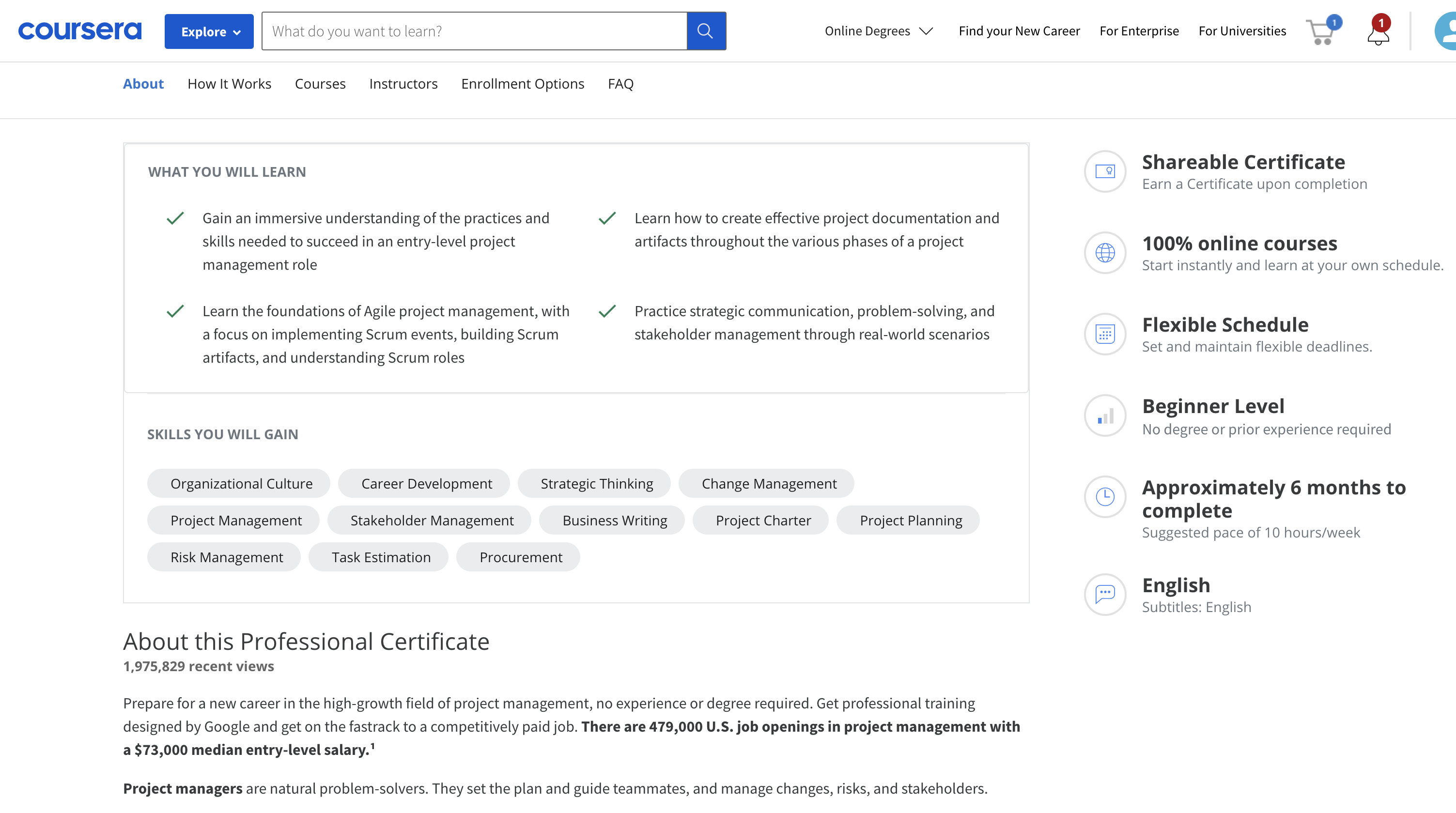Viewport: 1456px width, 813px height.
Task: Click the 'What do you want to learn' field
Action: (x=474, y=31)
